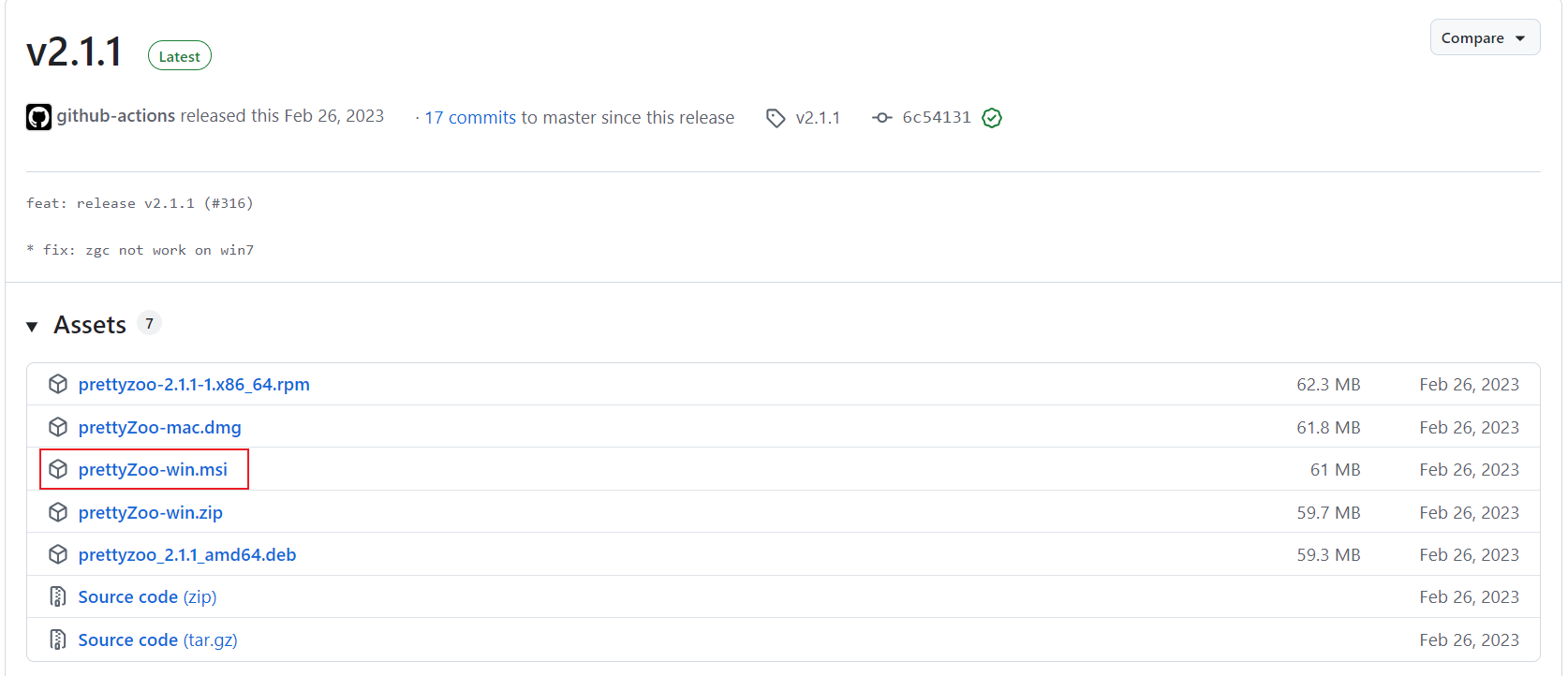Open the Compare dropdown
1568x676 pixels.
[x=1485, y=37]
